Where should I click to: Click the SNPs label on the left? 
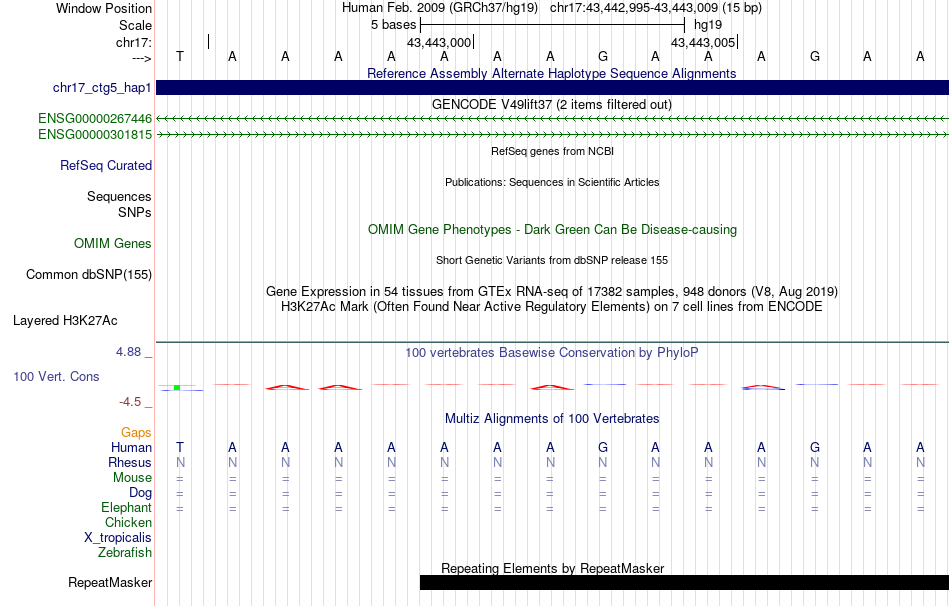[135, 213]
